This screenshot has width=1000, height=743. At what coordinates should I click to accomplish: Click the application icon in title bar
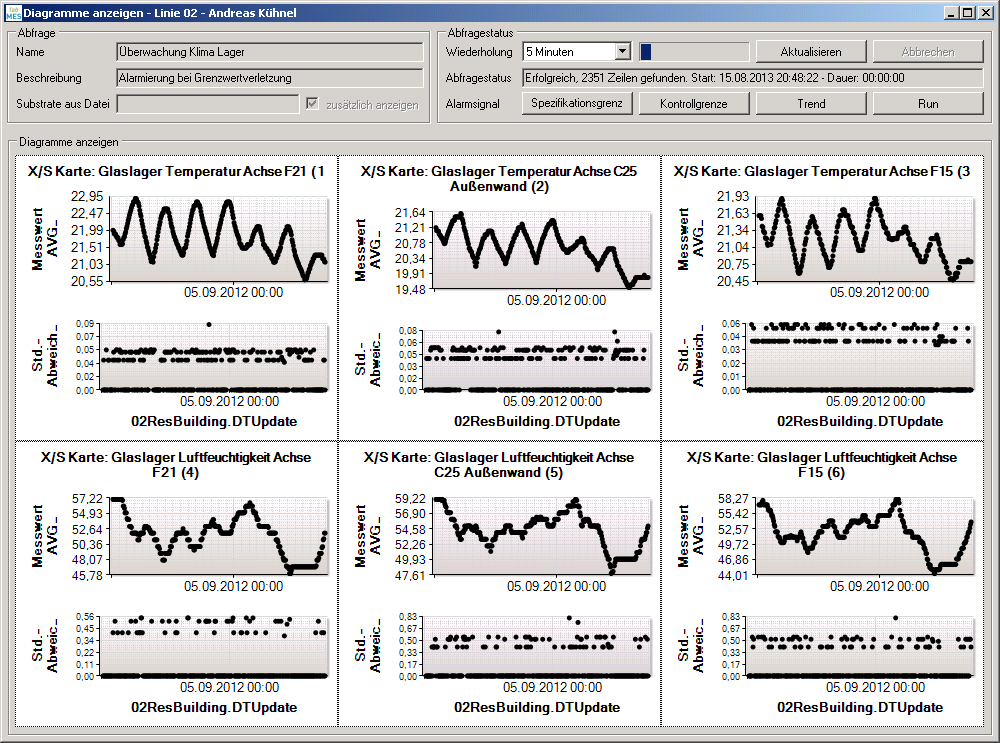click(11, 12)
